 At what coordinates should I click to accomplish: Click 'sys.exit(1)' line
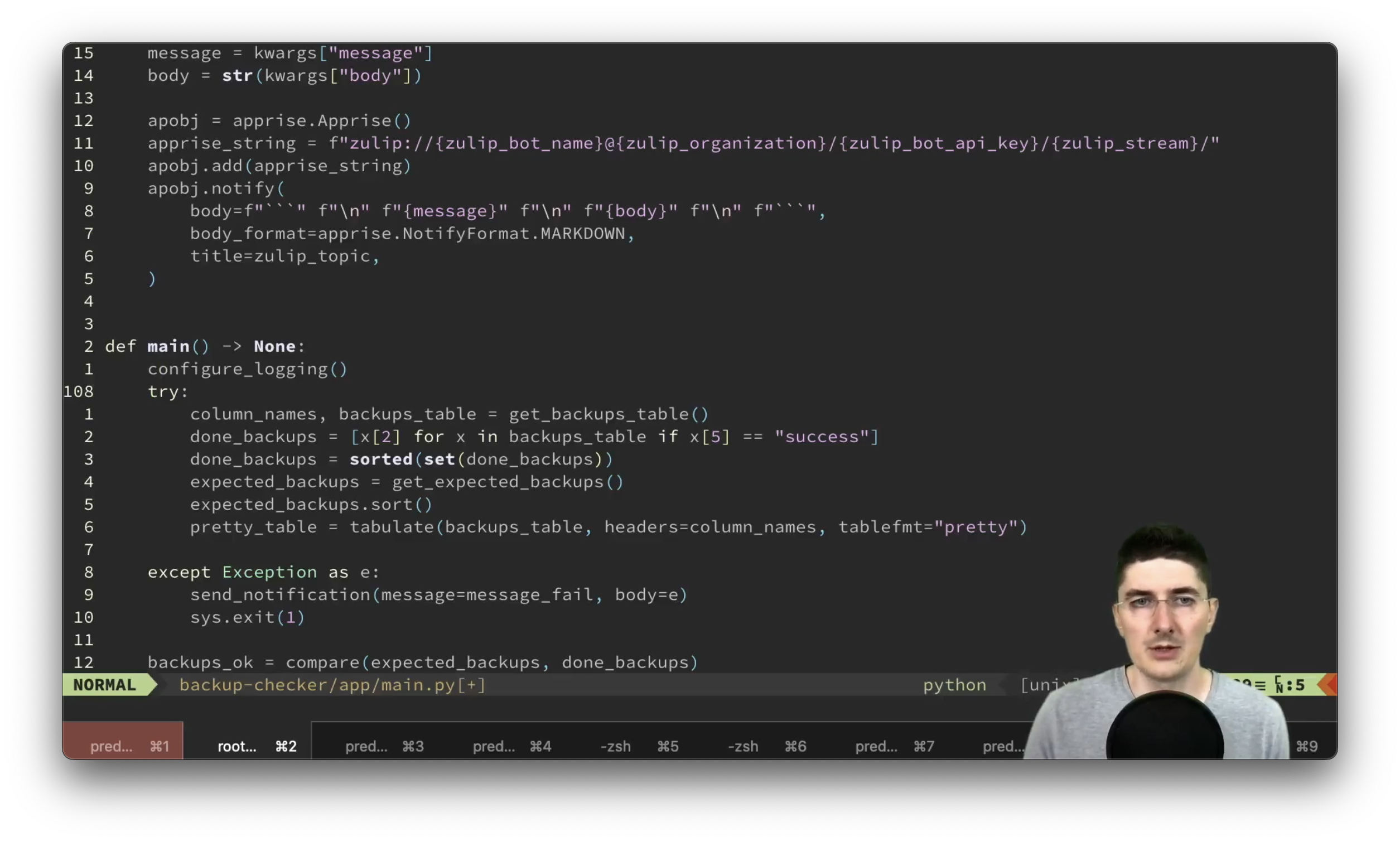248,617
